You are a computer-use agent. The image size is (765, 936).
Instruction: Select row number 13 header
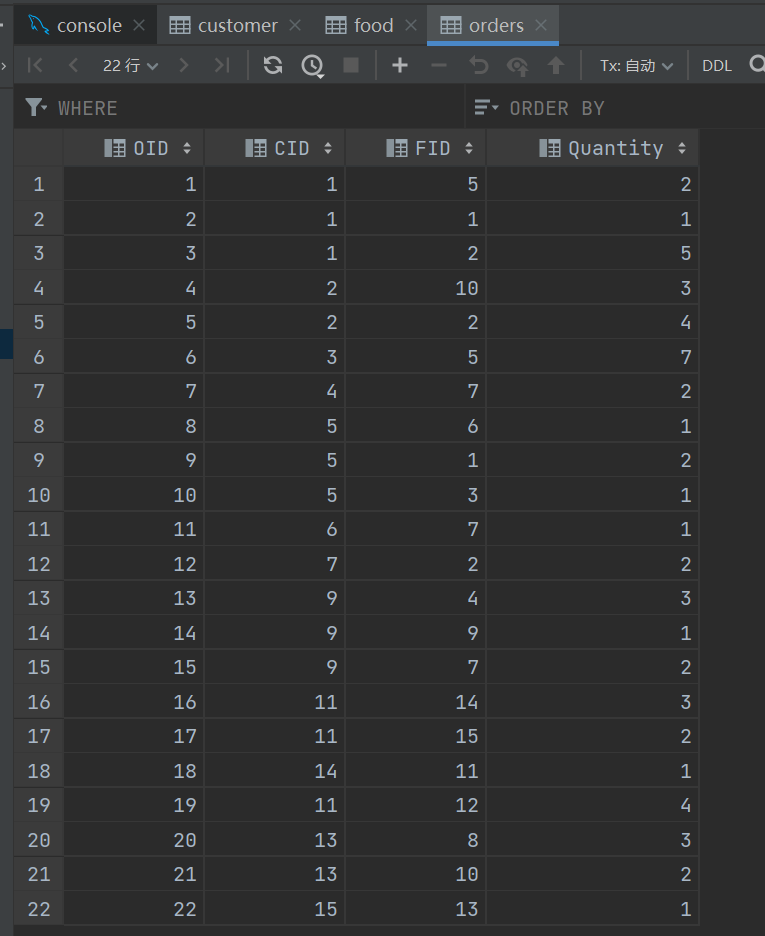(x=39, y=598)
